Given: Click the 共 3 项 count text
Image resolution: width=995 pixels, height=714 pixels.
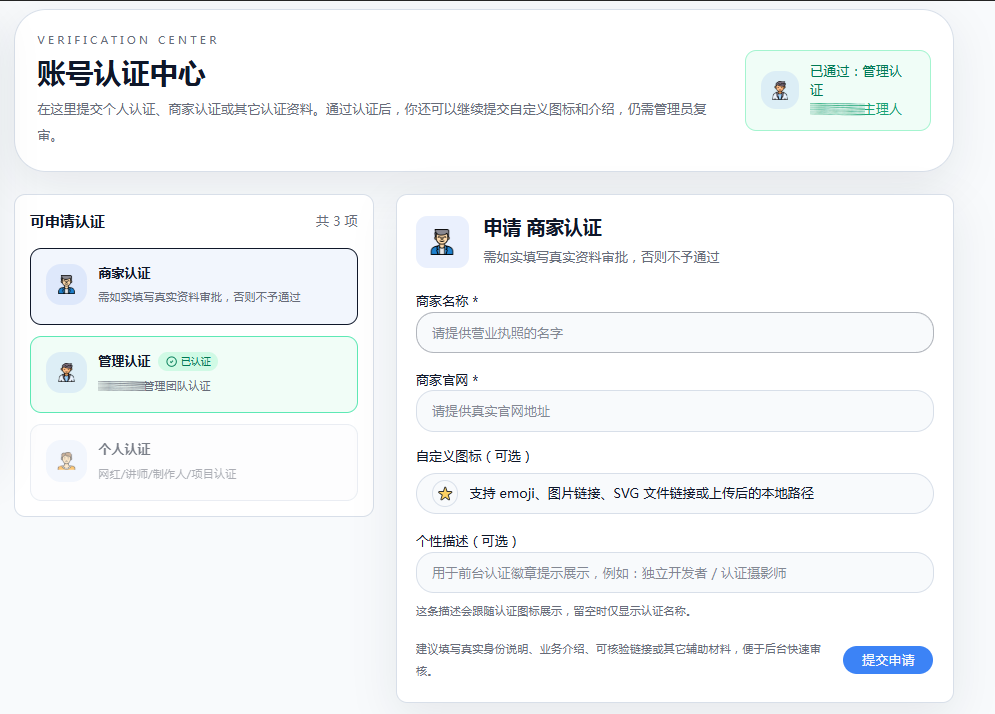Looking at the screenshot, I should click(x=337, y=221).
